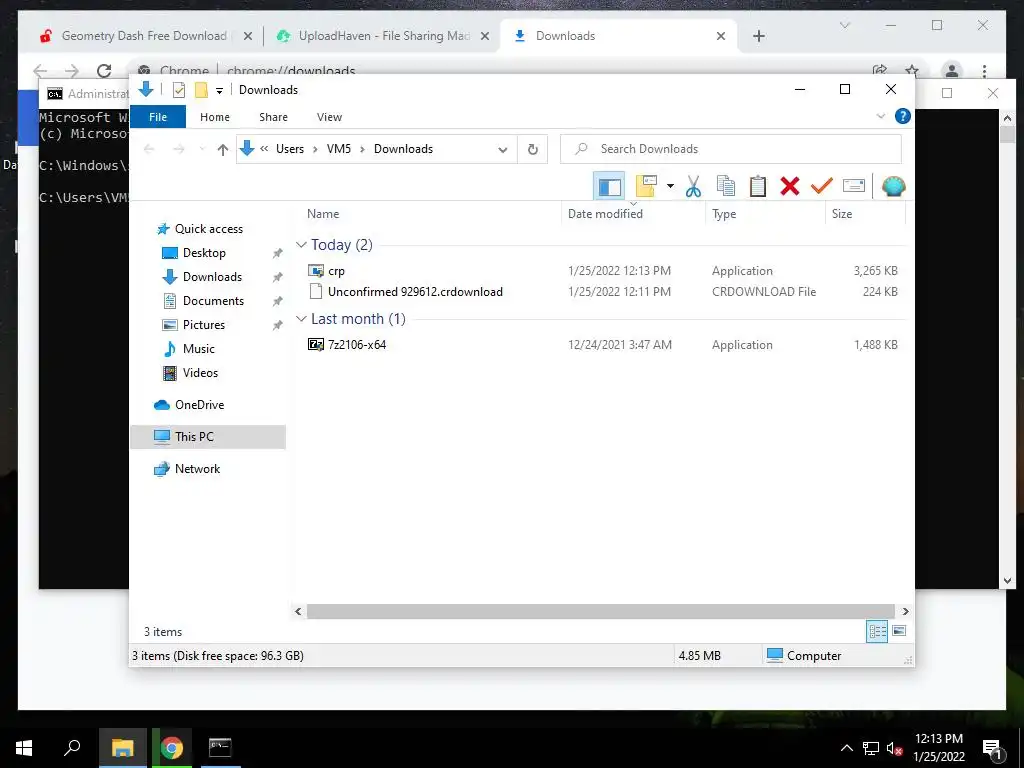Collapse the Today (2) group
The image size is (1024, 768).
coord(301,245)
